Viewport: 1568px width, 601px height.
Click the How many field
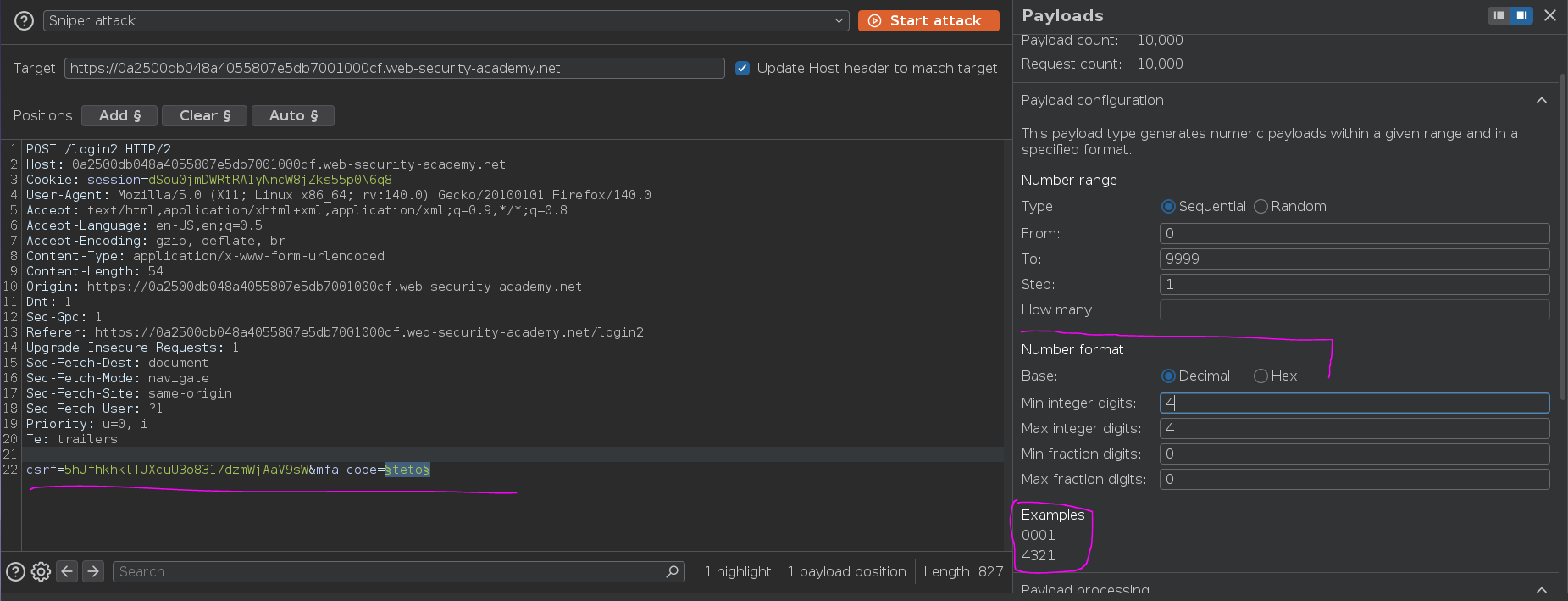click(1354, 309)
